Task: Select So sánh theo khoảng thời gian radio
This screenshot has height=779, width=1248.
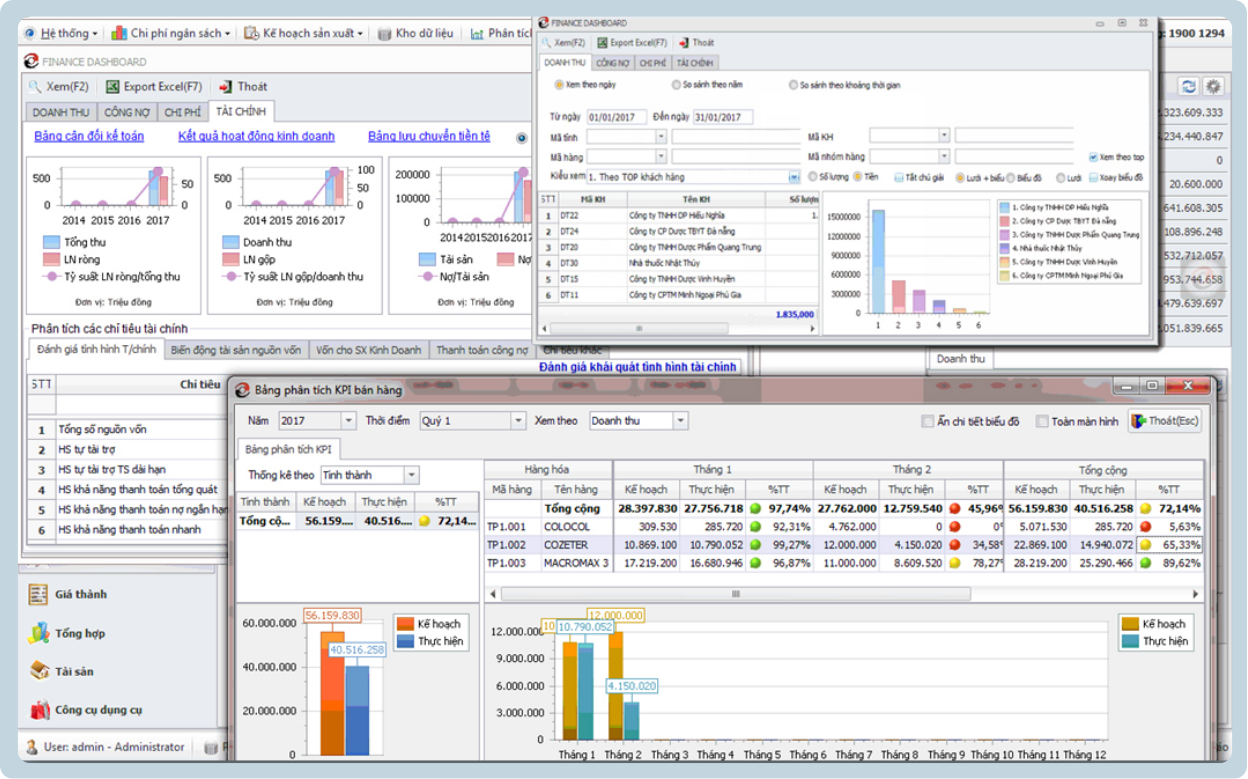Action: [794, 85]
